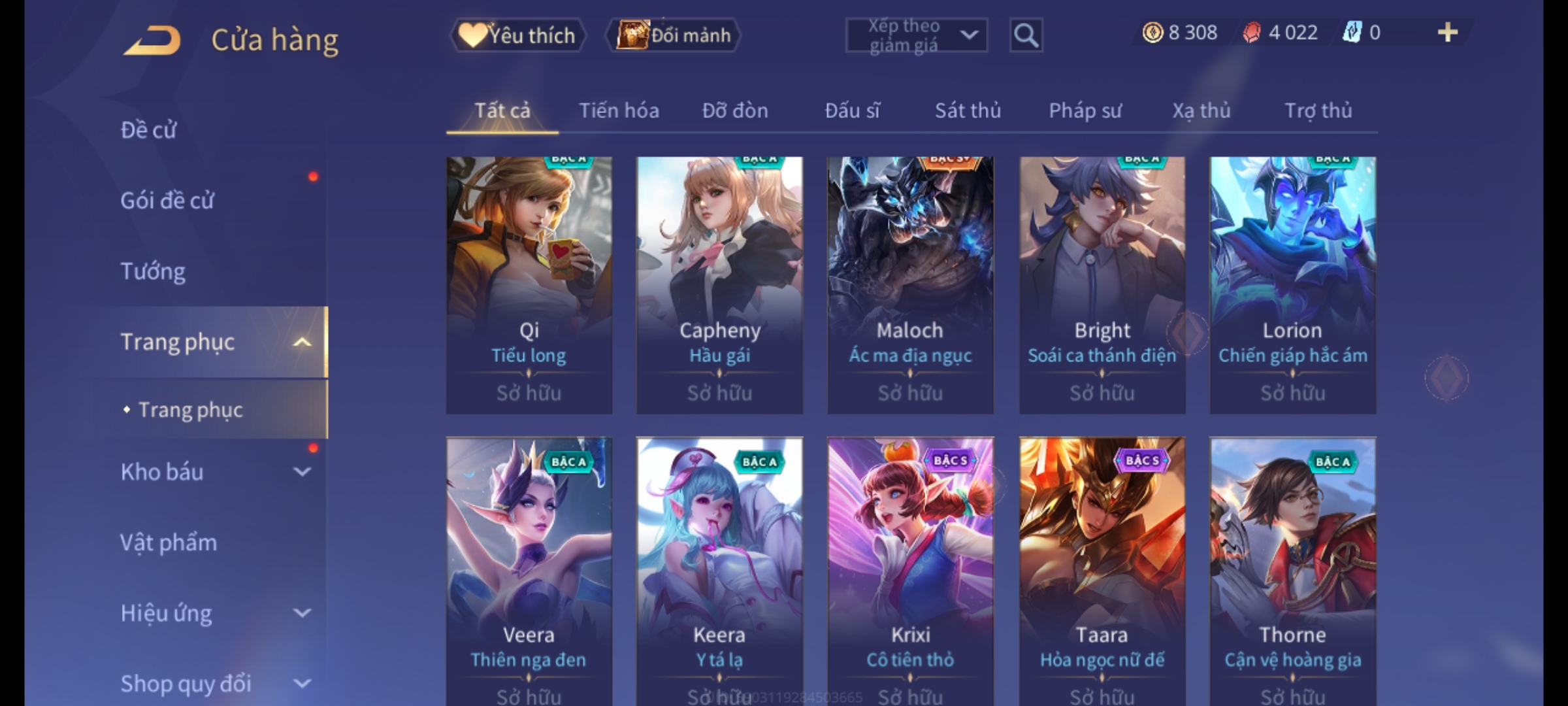
Task: Open Gói đề cử in sidebar
Action: point(167,200)
